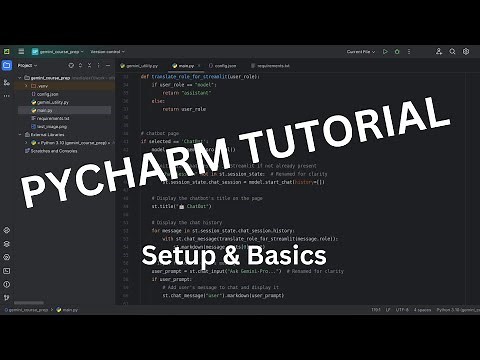Open the Version control dropdown
Viewport: 480px width, 360px height.
(x=107, y=52)
